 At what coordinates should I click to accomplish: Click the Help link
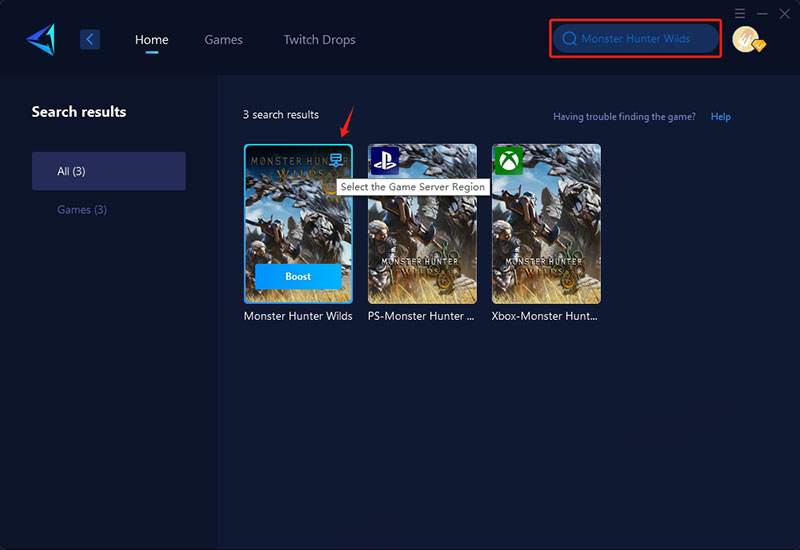(x=720, y=117)
